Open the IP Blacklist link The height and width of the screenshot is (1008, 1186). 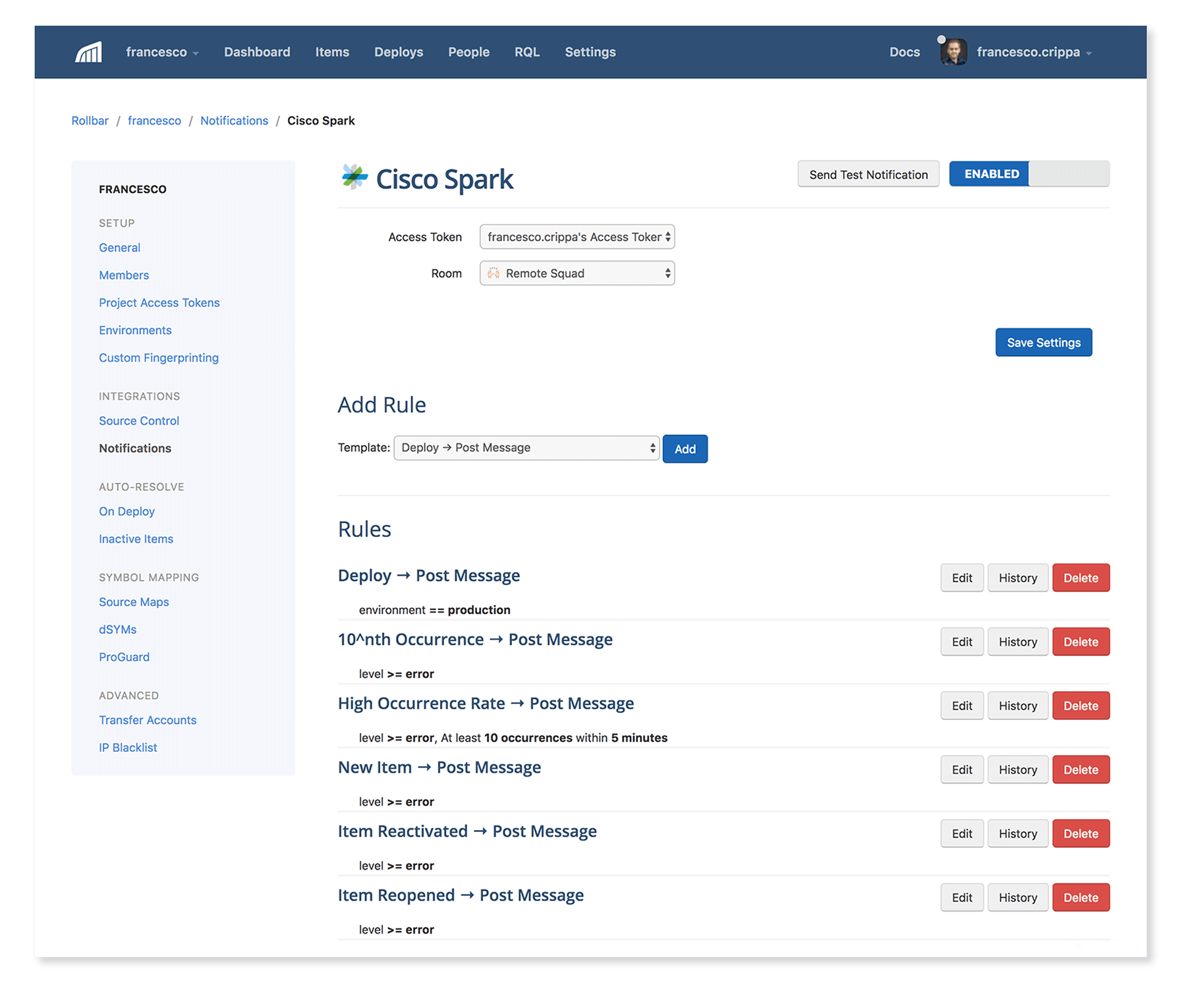[x=128, y=748]
